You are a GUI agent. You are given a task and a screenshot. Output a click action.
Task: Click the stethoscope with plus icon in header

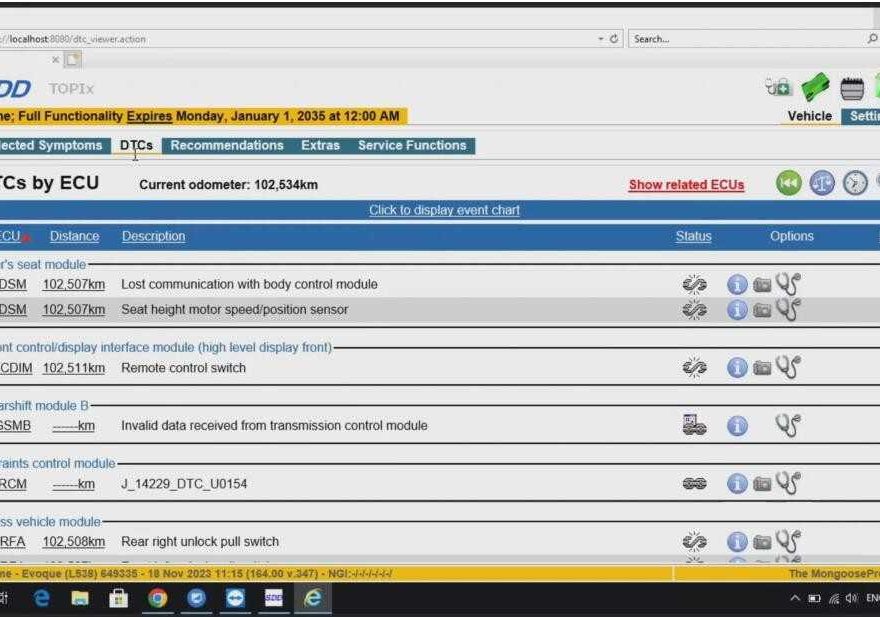(778, 88)
